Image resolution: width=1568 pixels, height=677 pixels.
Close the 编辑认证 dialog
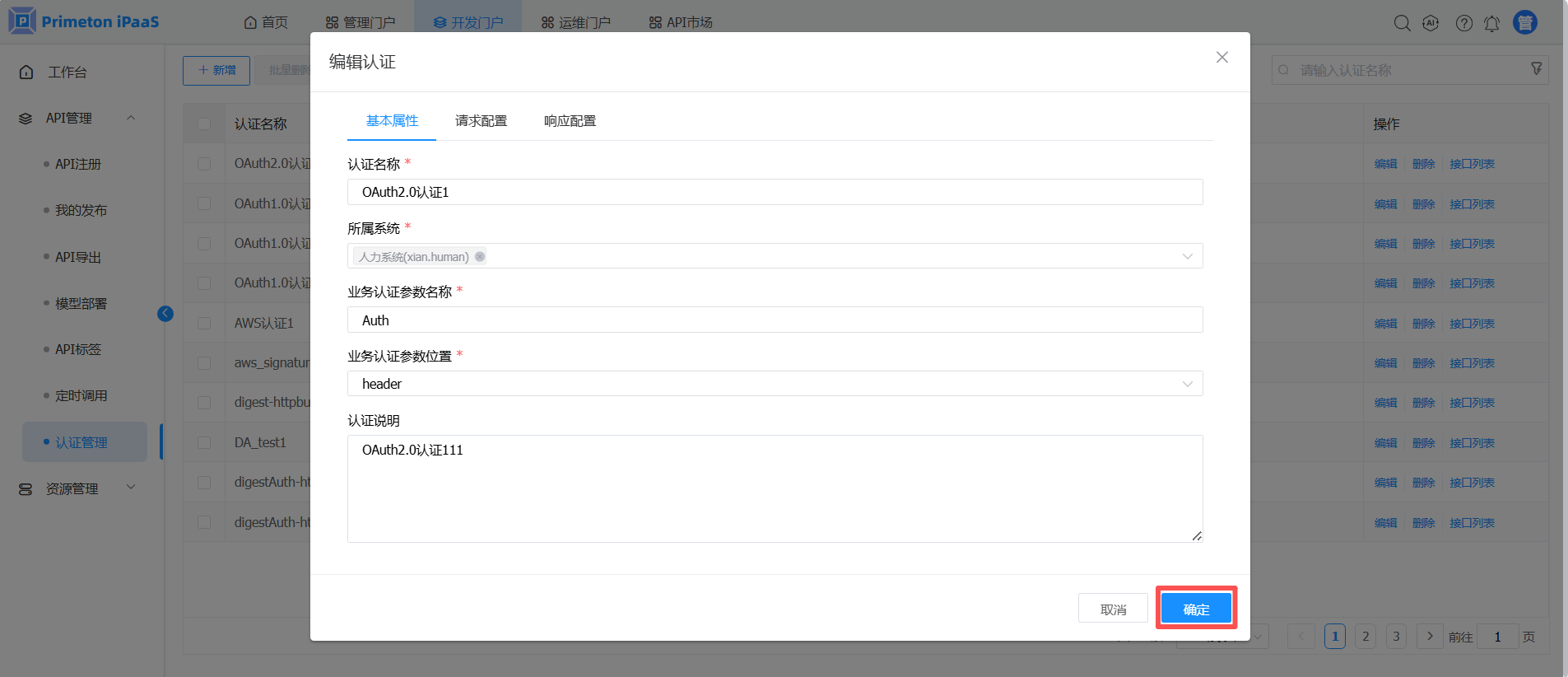click(x=1221, y=58)
